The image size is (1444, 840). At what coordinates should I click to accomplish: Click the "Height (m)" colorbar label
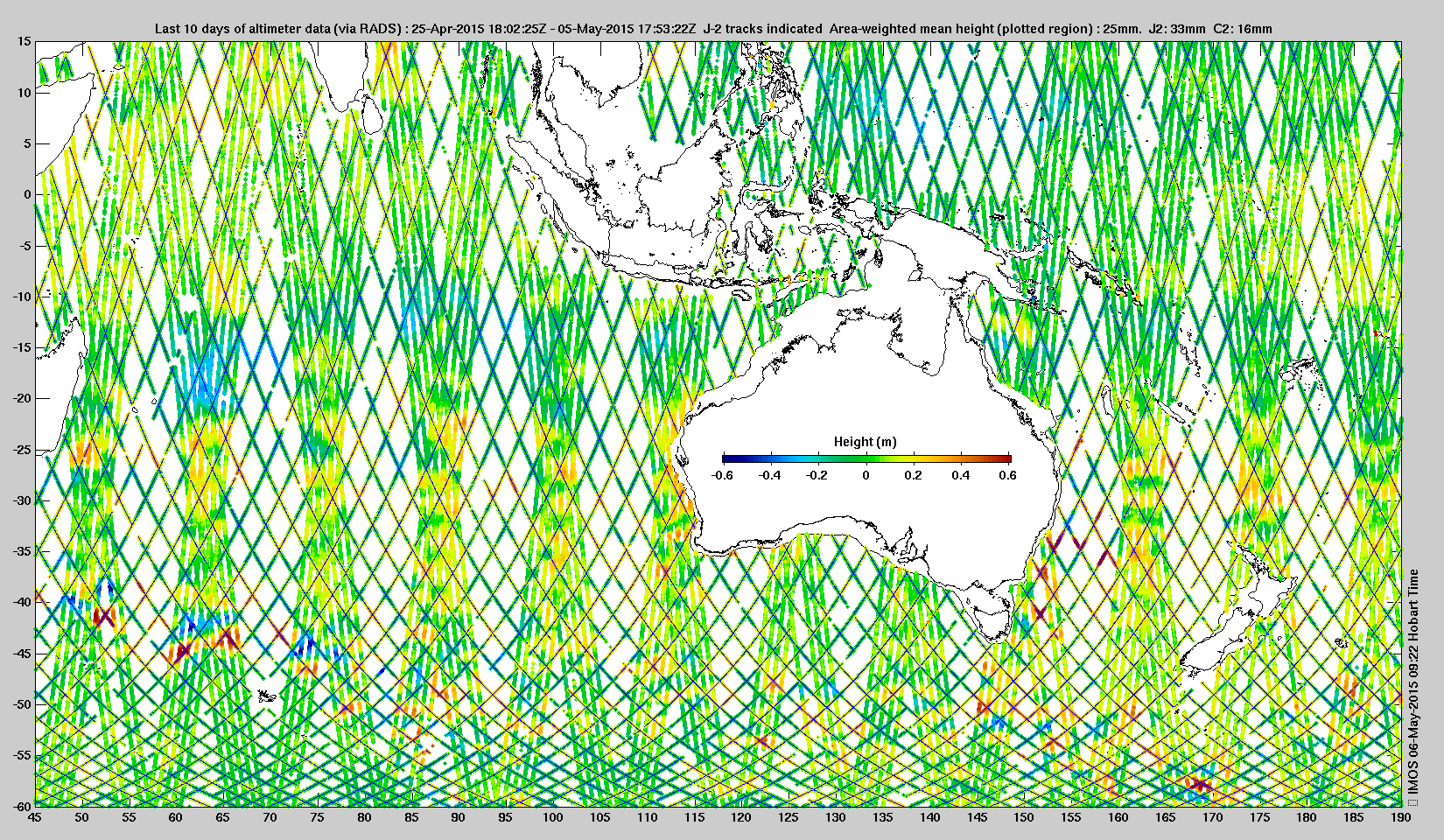pyautogui.click(x=865, y=442)
